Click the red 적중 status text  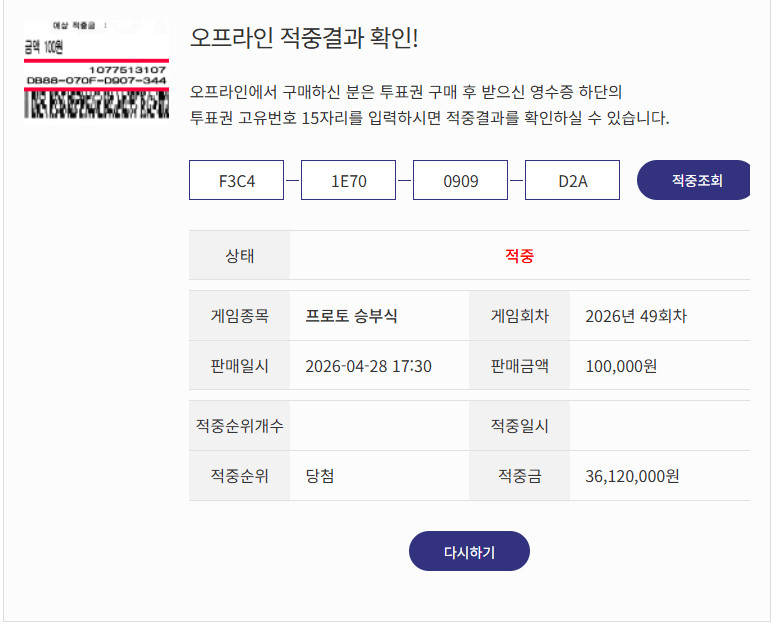[x=519, y=256]
